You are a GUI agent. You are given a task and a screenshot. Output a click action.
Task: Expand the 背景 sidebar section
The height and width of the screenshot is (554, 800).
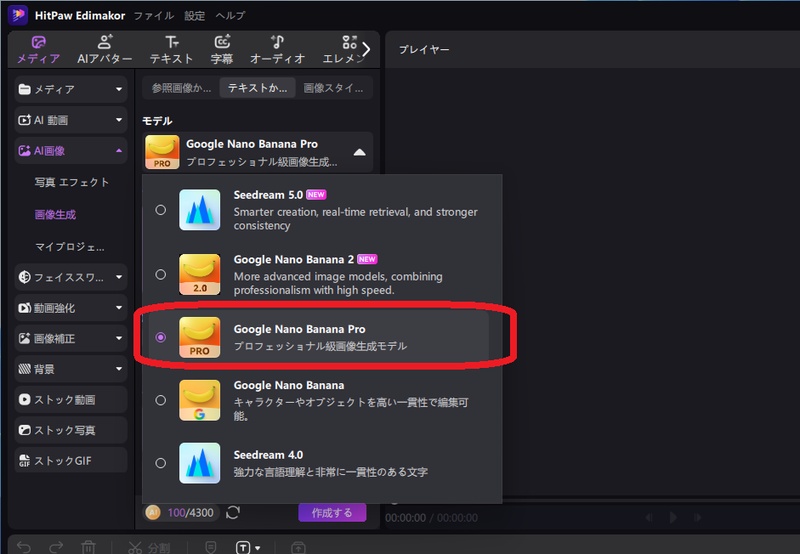(x=119, y=369)
